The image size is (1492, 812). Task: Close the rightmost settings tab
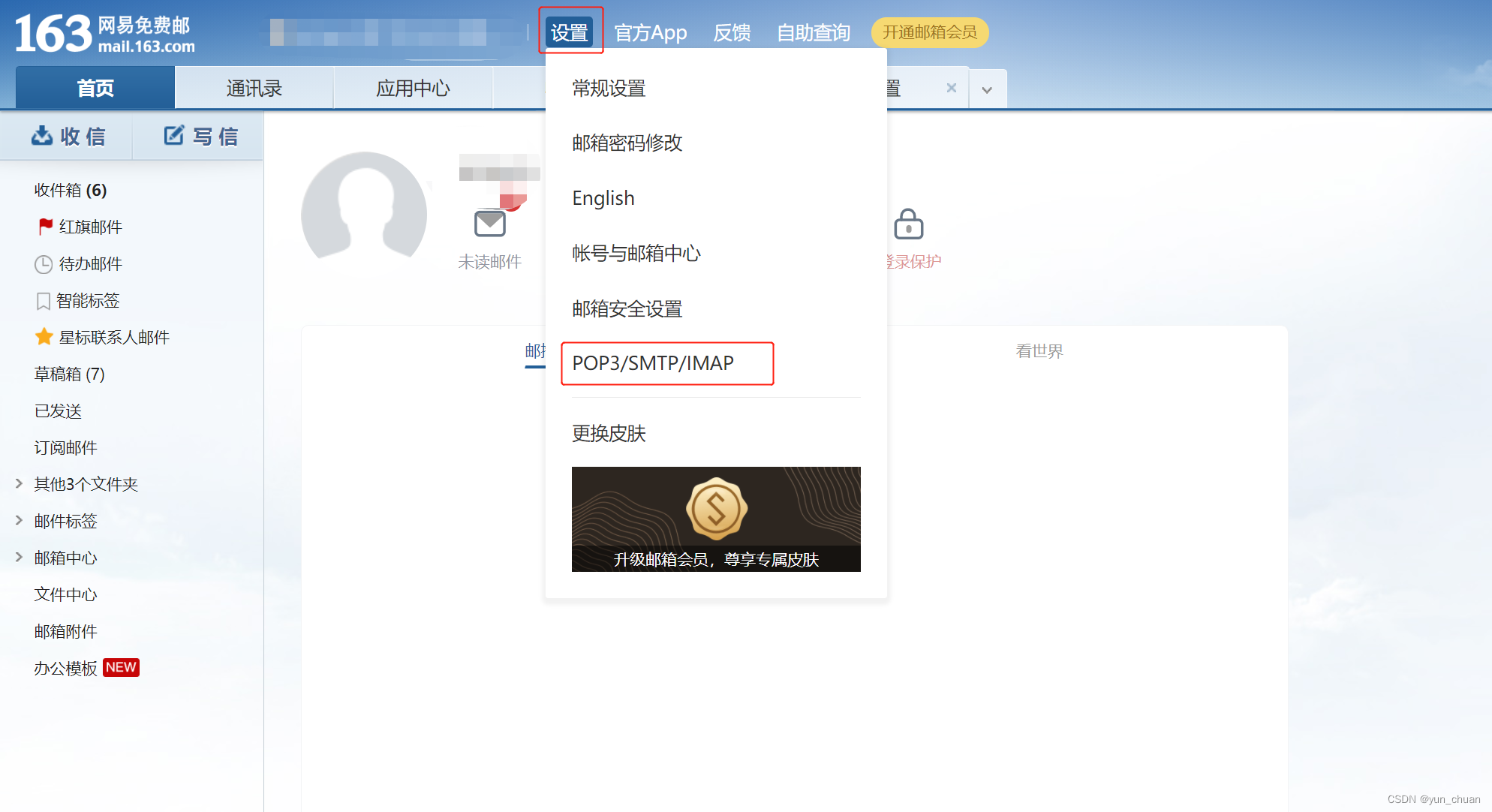point(951,88)
